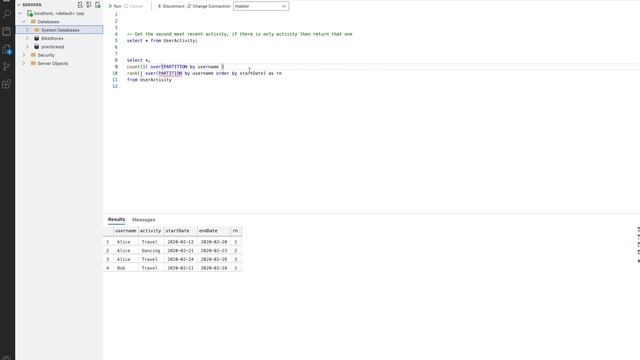The height and width of the screenshot is (360, 640).
Task: Click the Server Objects folder icon
Action: pos(33,64)
